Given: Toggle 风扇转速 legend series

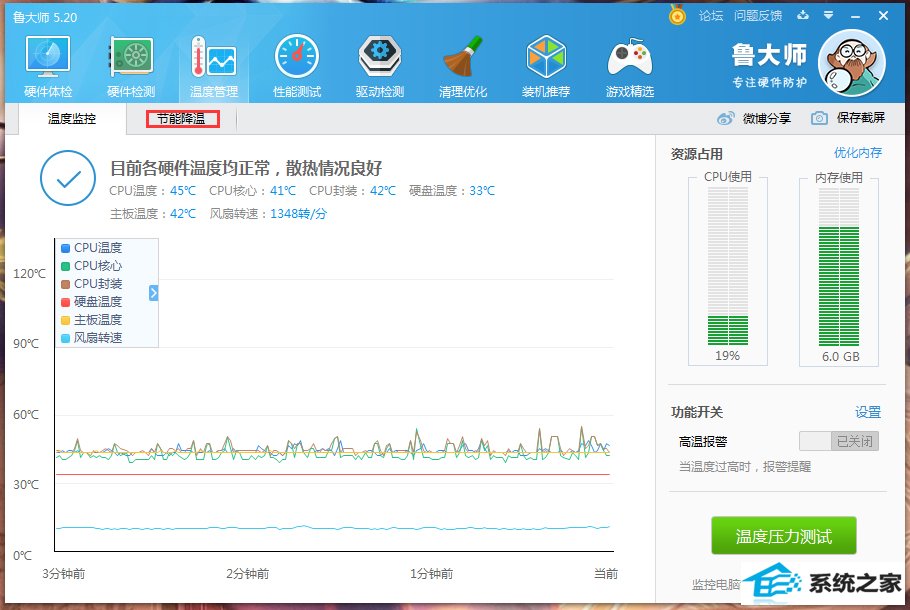Looking at the screenshot, I should [91, 338].
